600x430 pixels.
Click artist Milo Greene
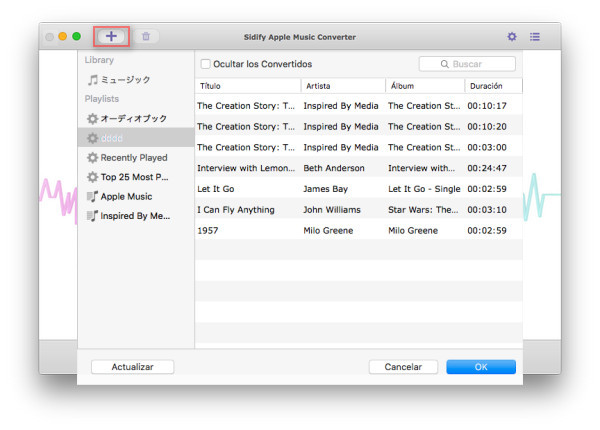pos(328,230)
